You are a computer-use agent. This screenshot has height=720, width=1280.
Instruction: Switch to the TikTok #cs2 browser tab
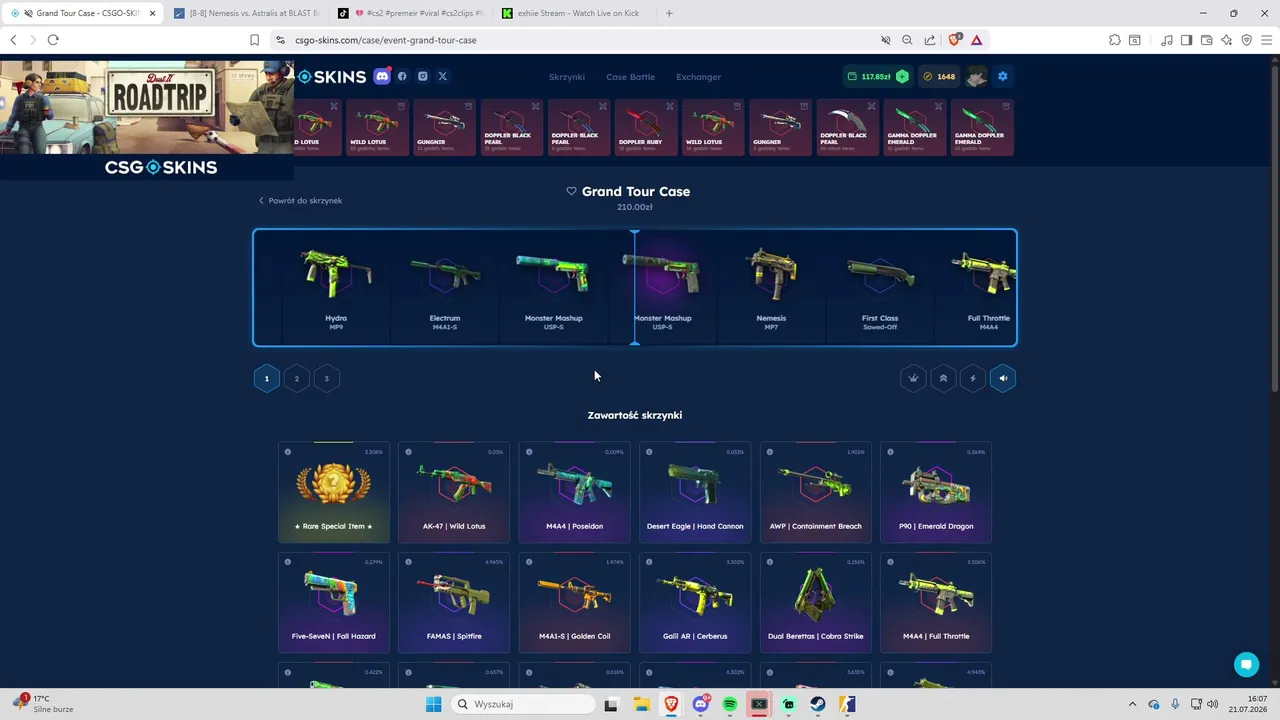point(410,13)
